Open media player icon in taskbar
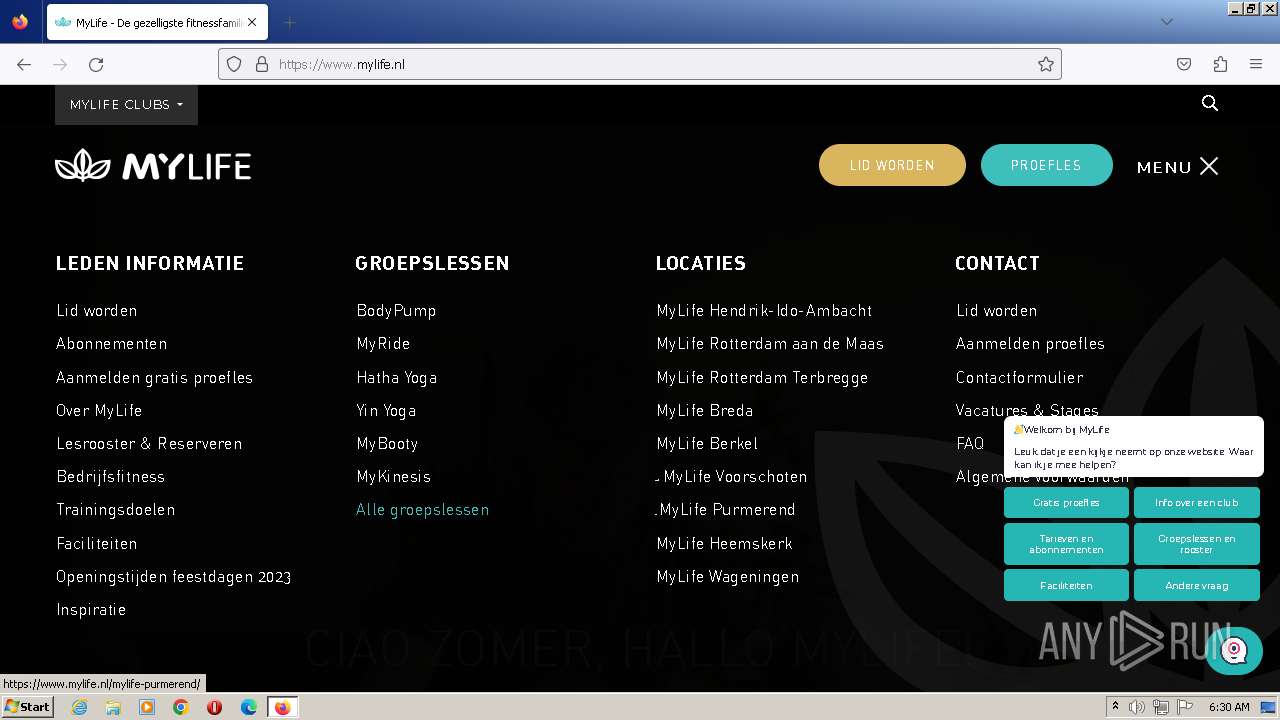The height and width of the screenshot is (720, 1280). pos(147,707)
